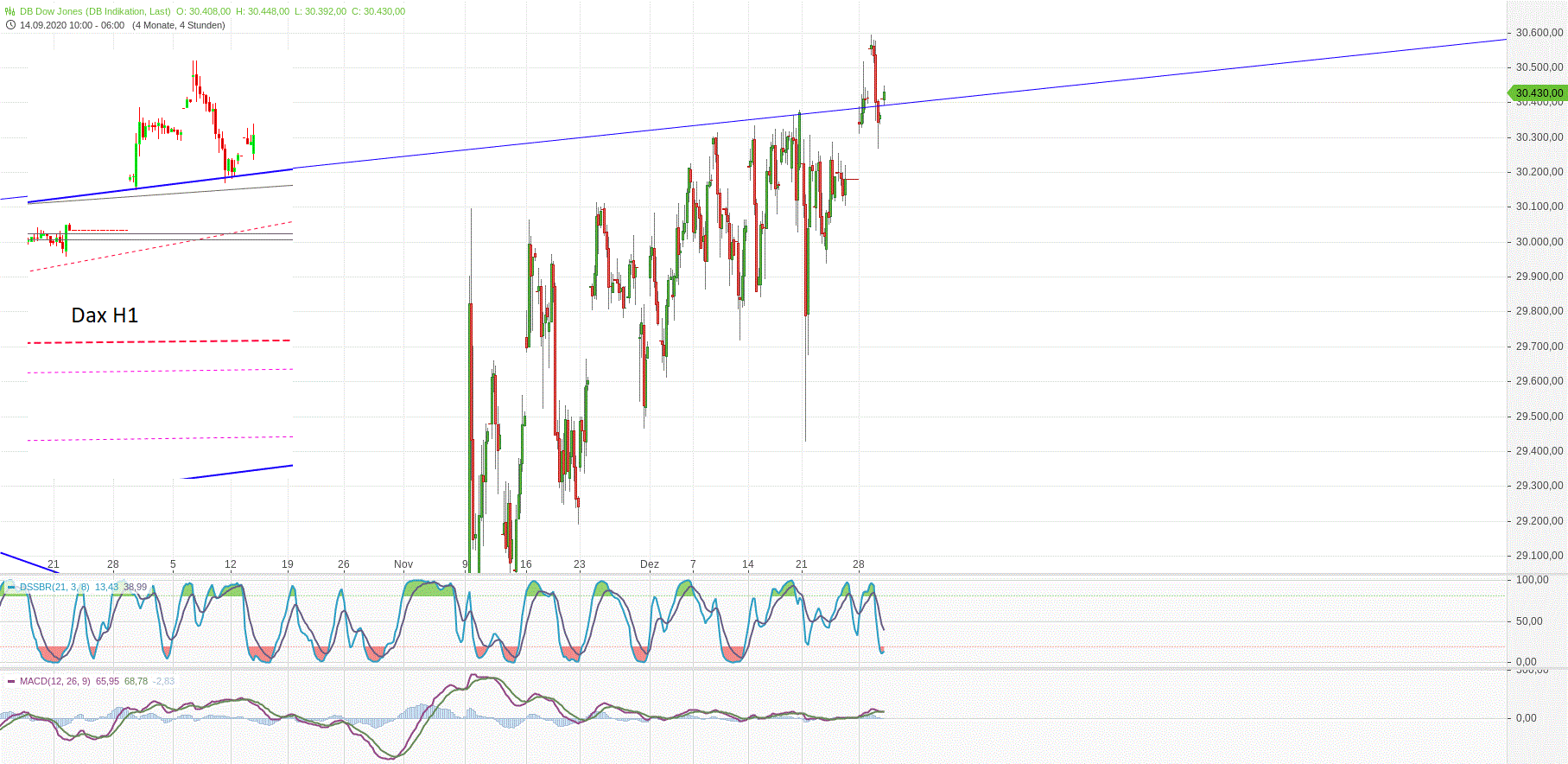Click the Dez date label on time axis
This screenshot has width=1568, height=764.
pyautogui.click(x=650, y=564)
